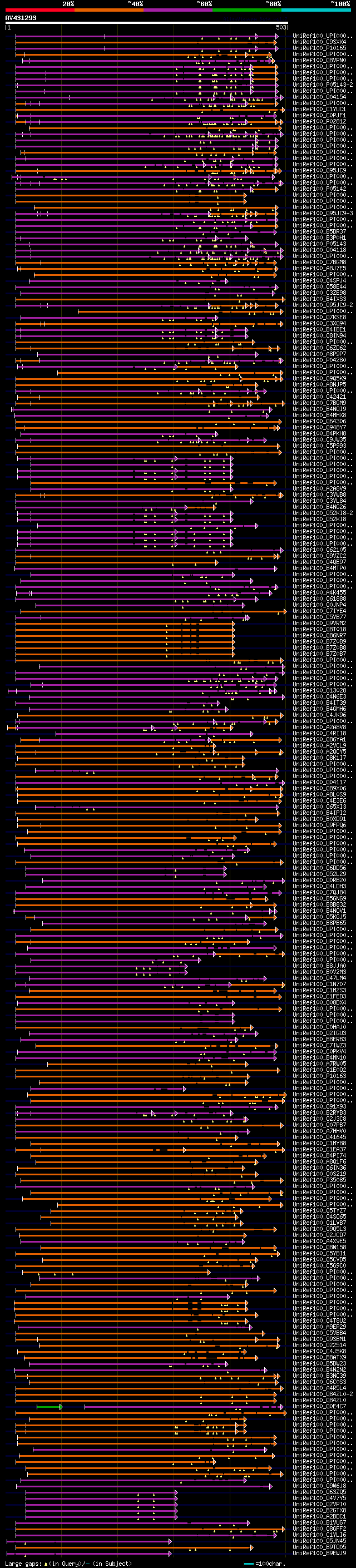
Task: Select hit label UniRef100_B4IPI2
Action: 319,813
